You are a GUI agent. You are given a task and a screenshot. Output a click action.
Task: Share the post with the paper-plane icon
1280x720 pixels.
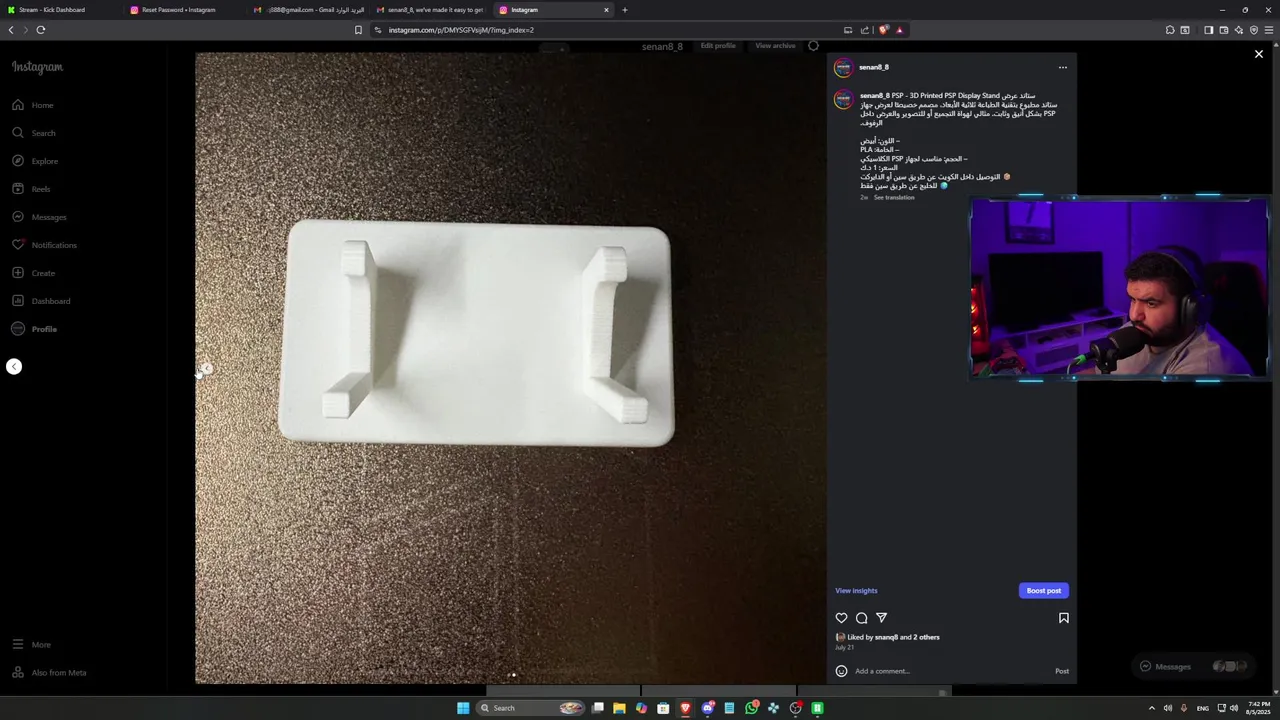tap(881, 618)
